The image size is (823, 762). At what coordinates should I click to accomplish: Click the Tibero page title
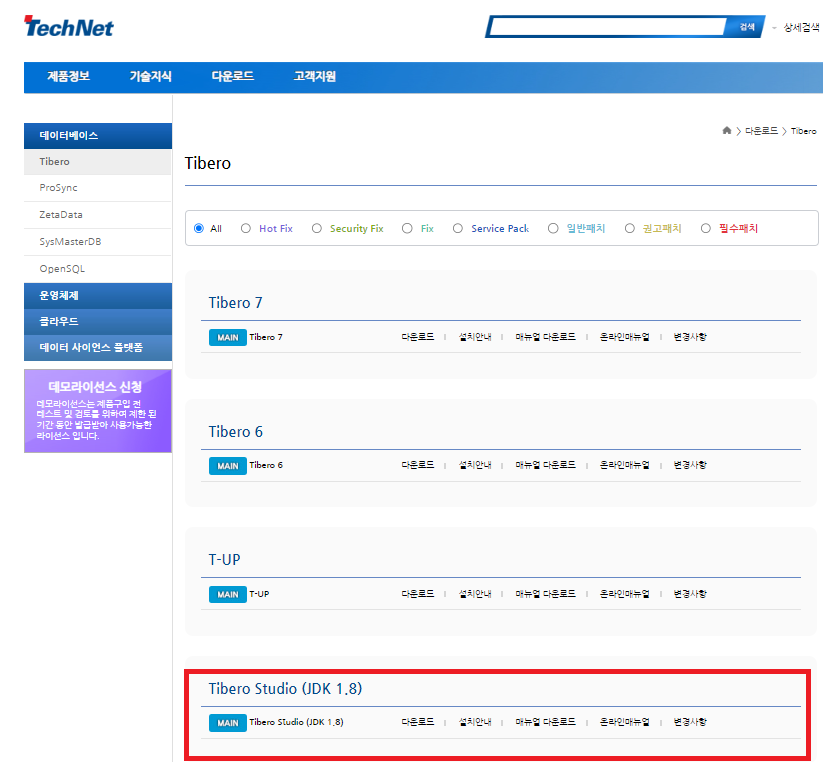click(207, 163)
